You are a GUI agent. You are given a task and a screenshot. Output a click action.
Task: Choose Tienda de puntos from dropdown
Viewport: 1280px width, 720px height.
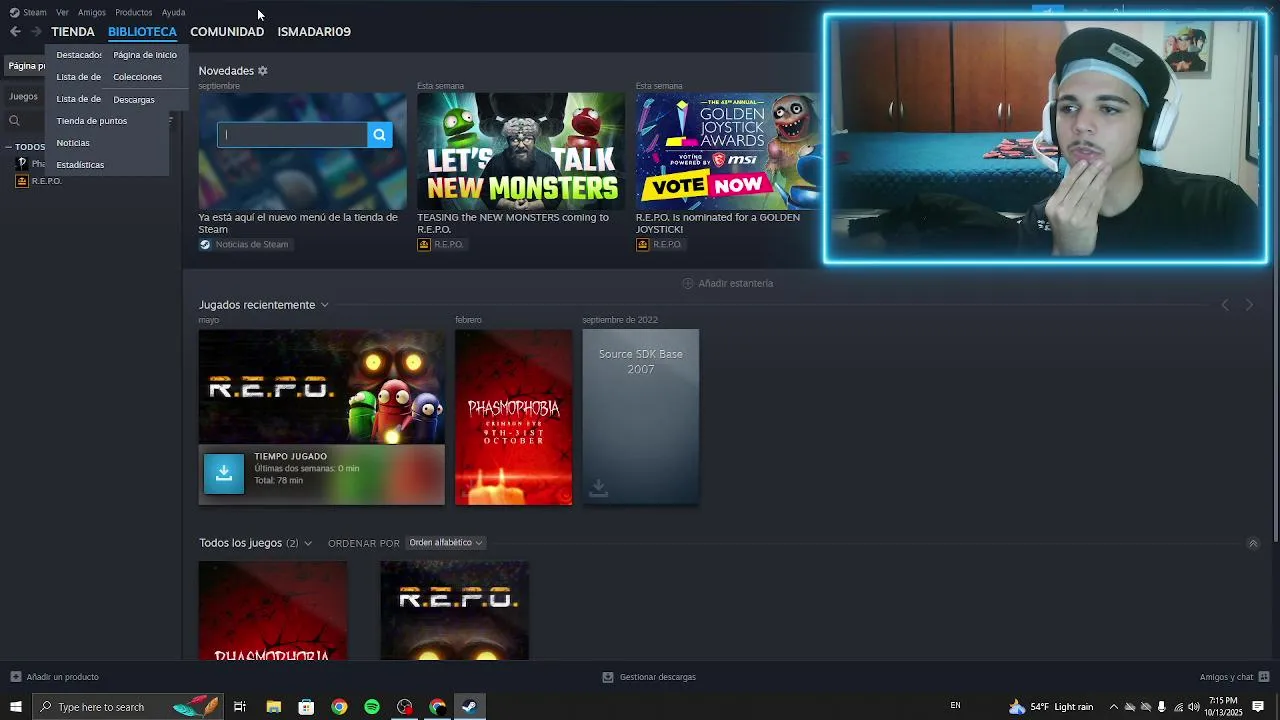pyautogui.click(x=92, y=121)
